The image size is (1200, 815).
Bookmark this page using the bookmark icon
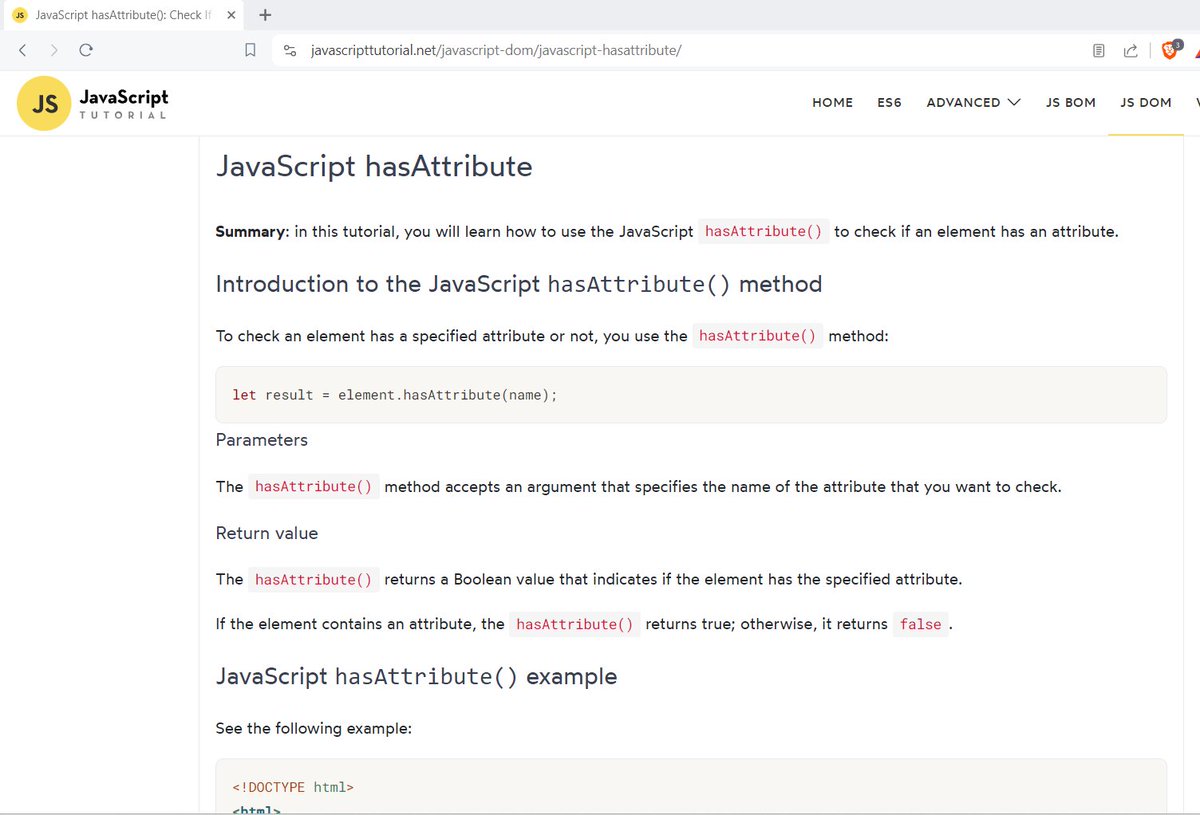point(252,50)
